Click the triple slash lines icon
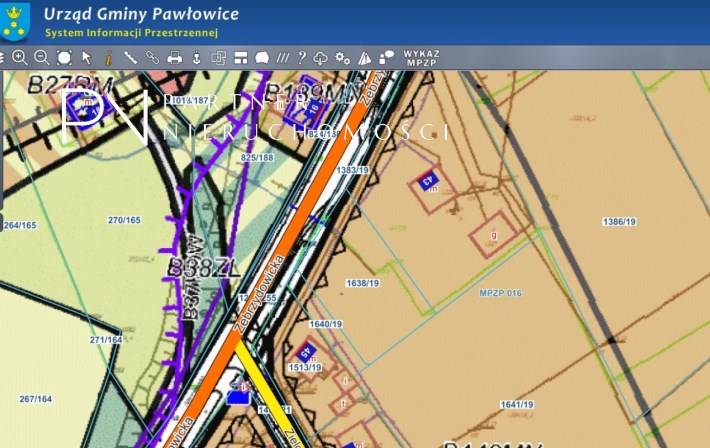Viewport: 710px width, 448px height. coord(283,58)
